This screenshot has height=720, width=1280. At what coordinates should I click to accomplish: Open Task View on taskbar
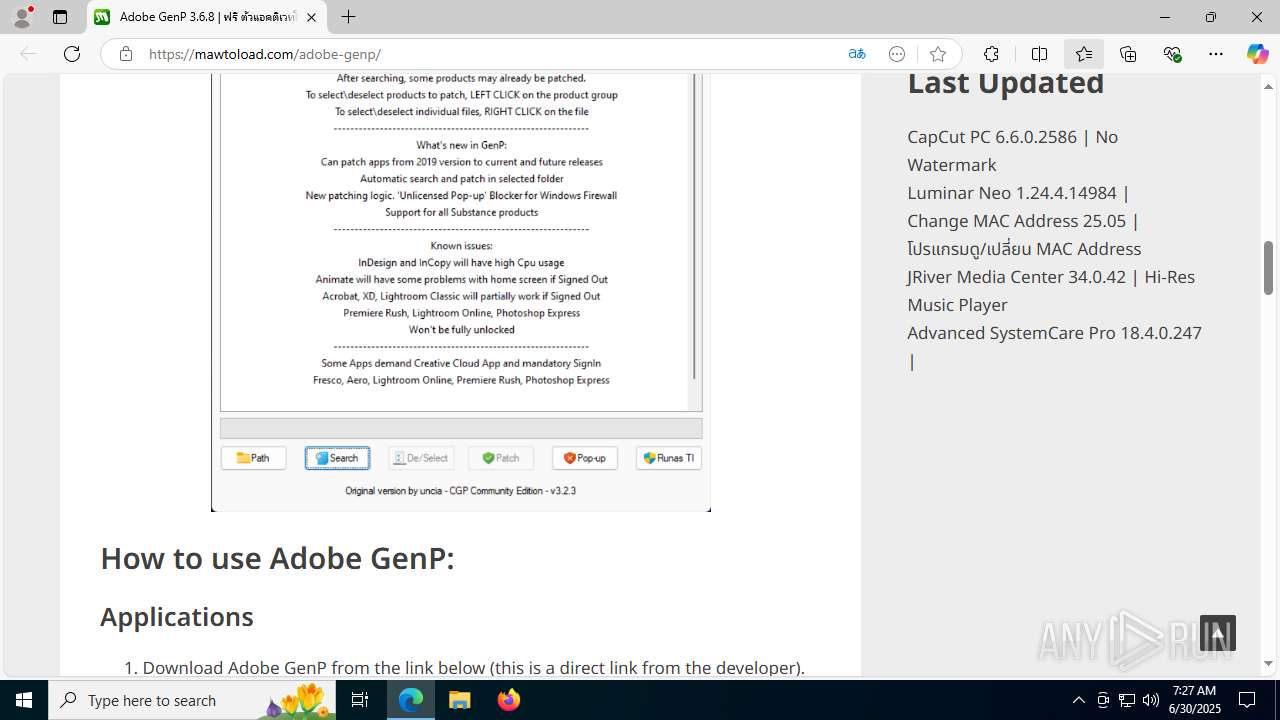(x=360, y=700)
